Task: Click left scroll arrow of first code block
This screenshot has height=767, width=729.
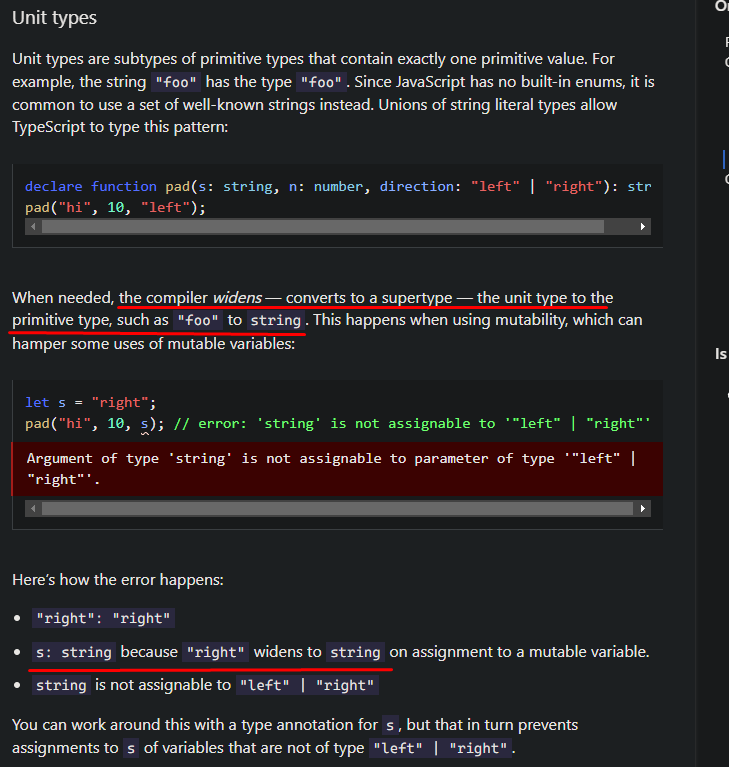Action: tap(33, 227)
